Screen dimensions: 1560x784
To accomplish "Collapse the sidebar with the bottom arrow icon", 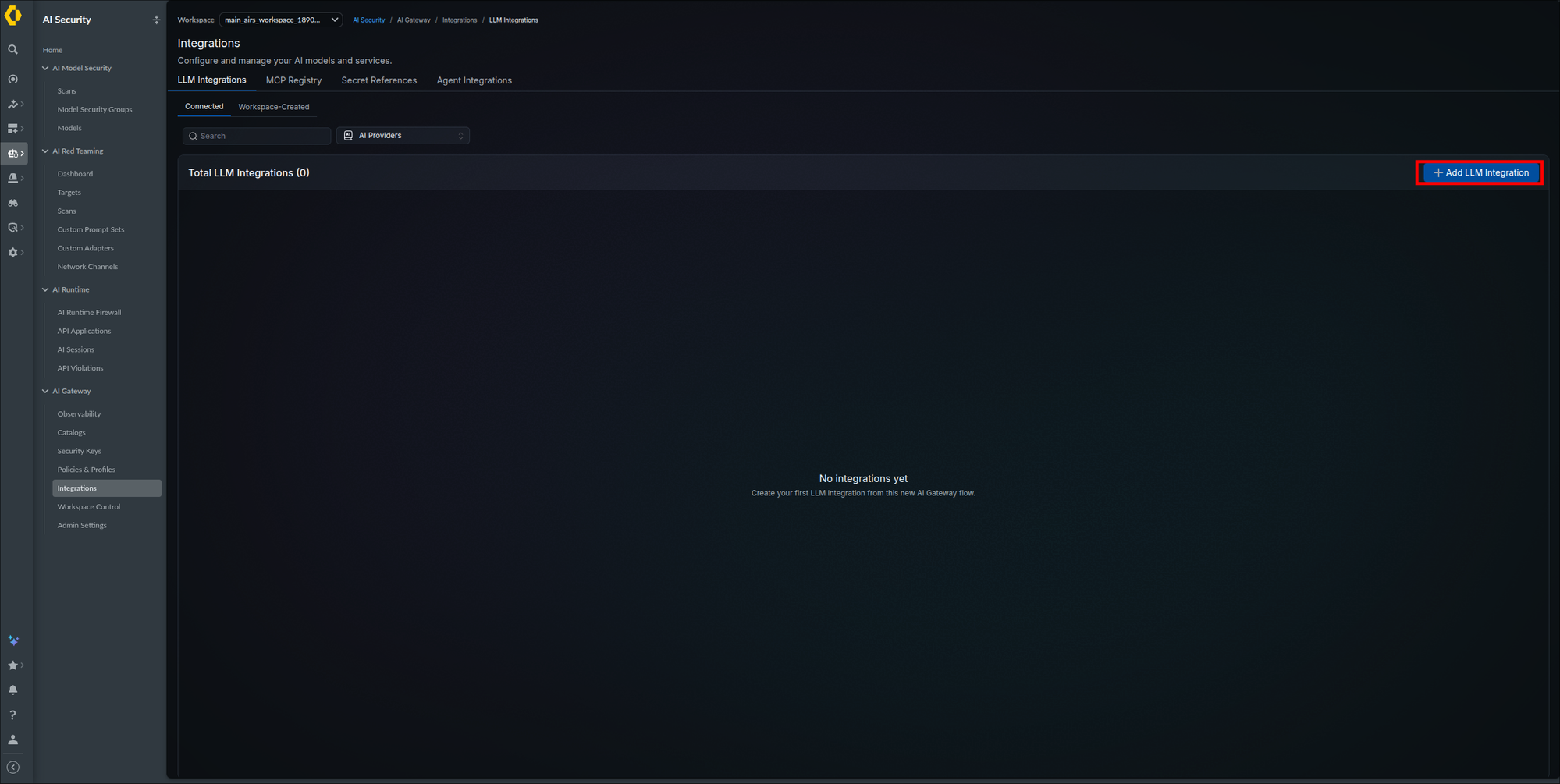I will tap(13, 768).
